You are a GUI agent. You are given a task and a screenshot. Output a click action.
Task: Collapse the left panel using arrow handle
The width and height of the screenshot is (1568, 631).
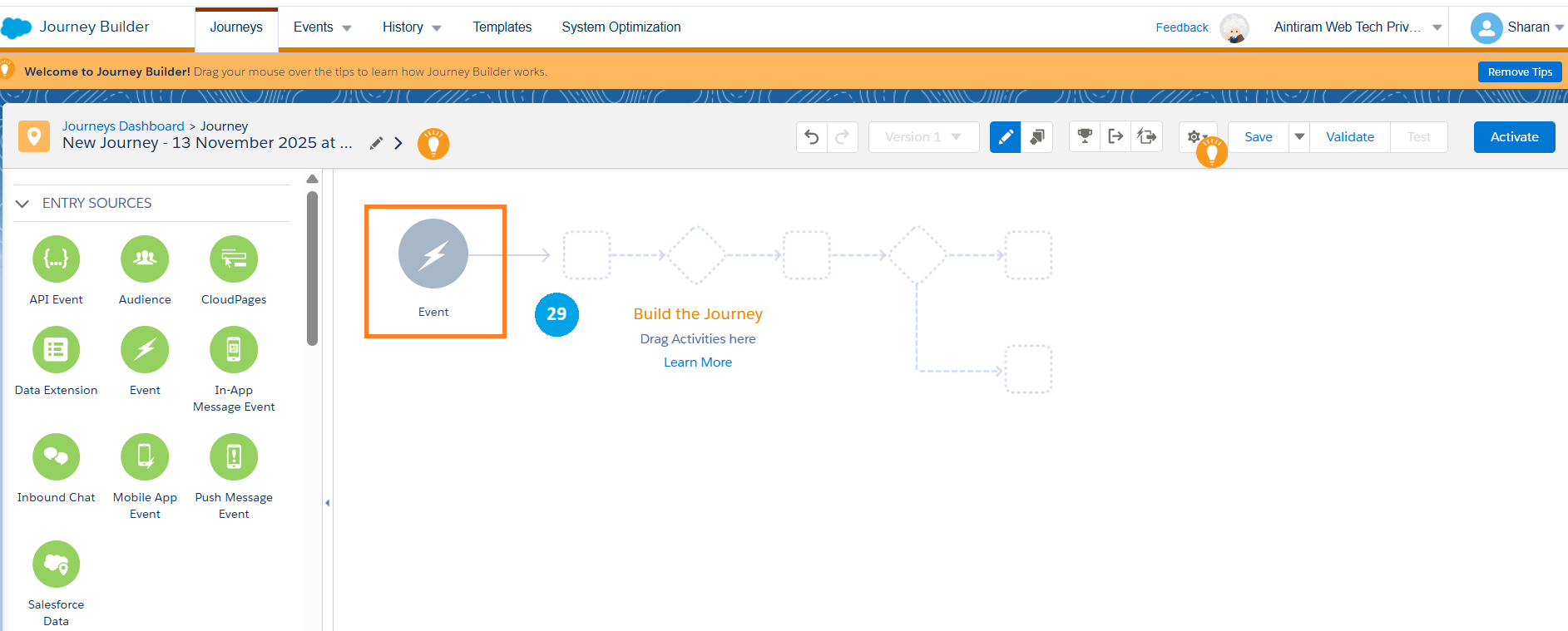point(327,503)
